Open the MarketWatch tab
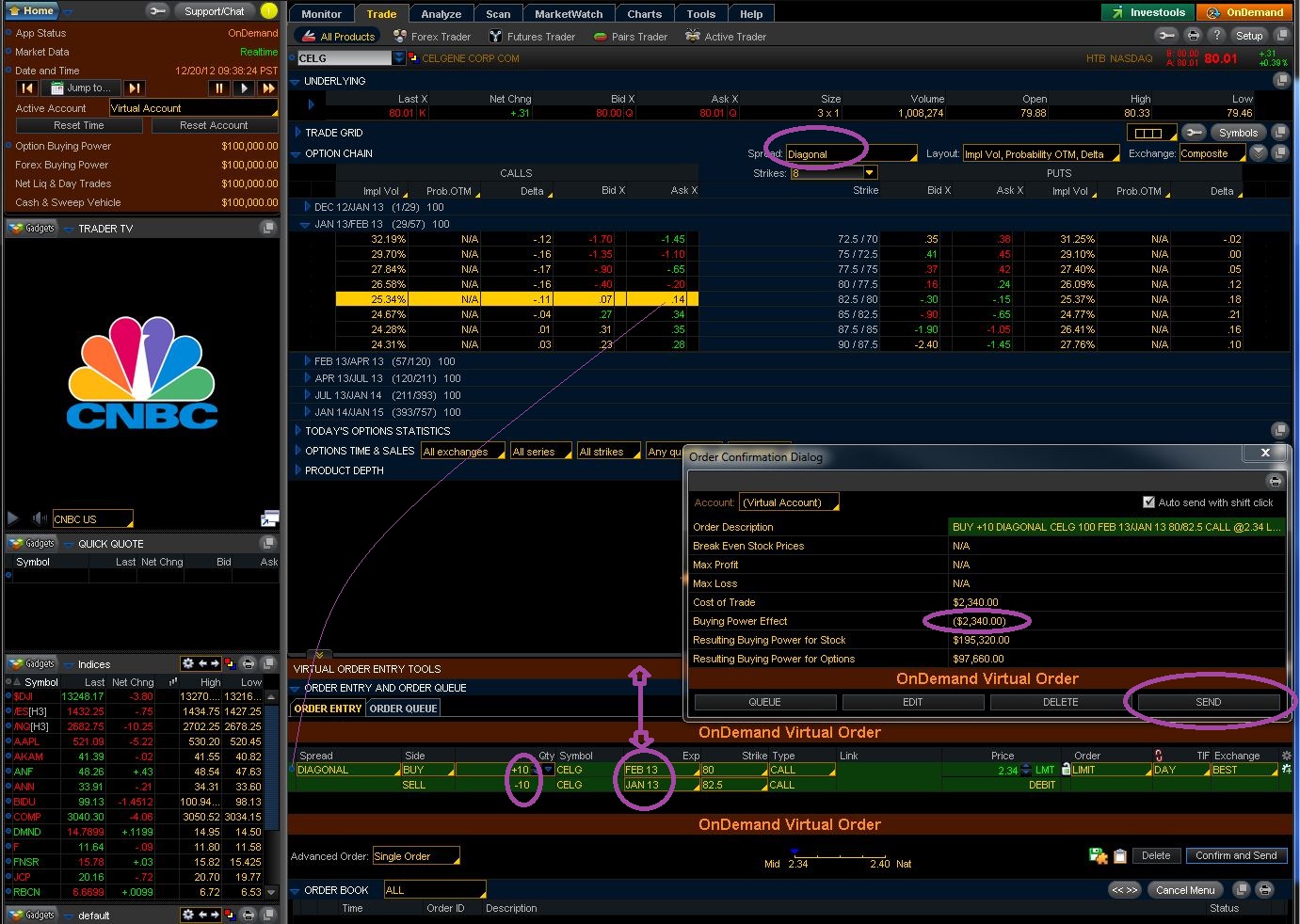This screenshot has height=924, width=1300. tap(569, 14)
